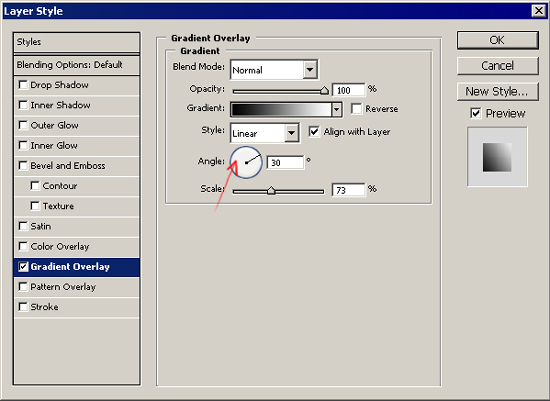Viewport: 550px width, 401px height.
Task: Enable the Satin checkbox
Action: (x=23, y=227)
